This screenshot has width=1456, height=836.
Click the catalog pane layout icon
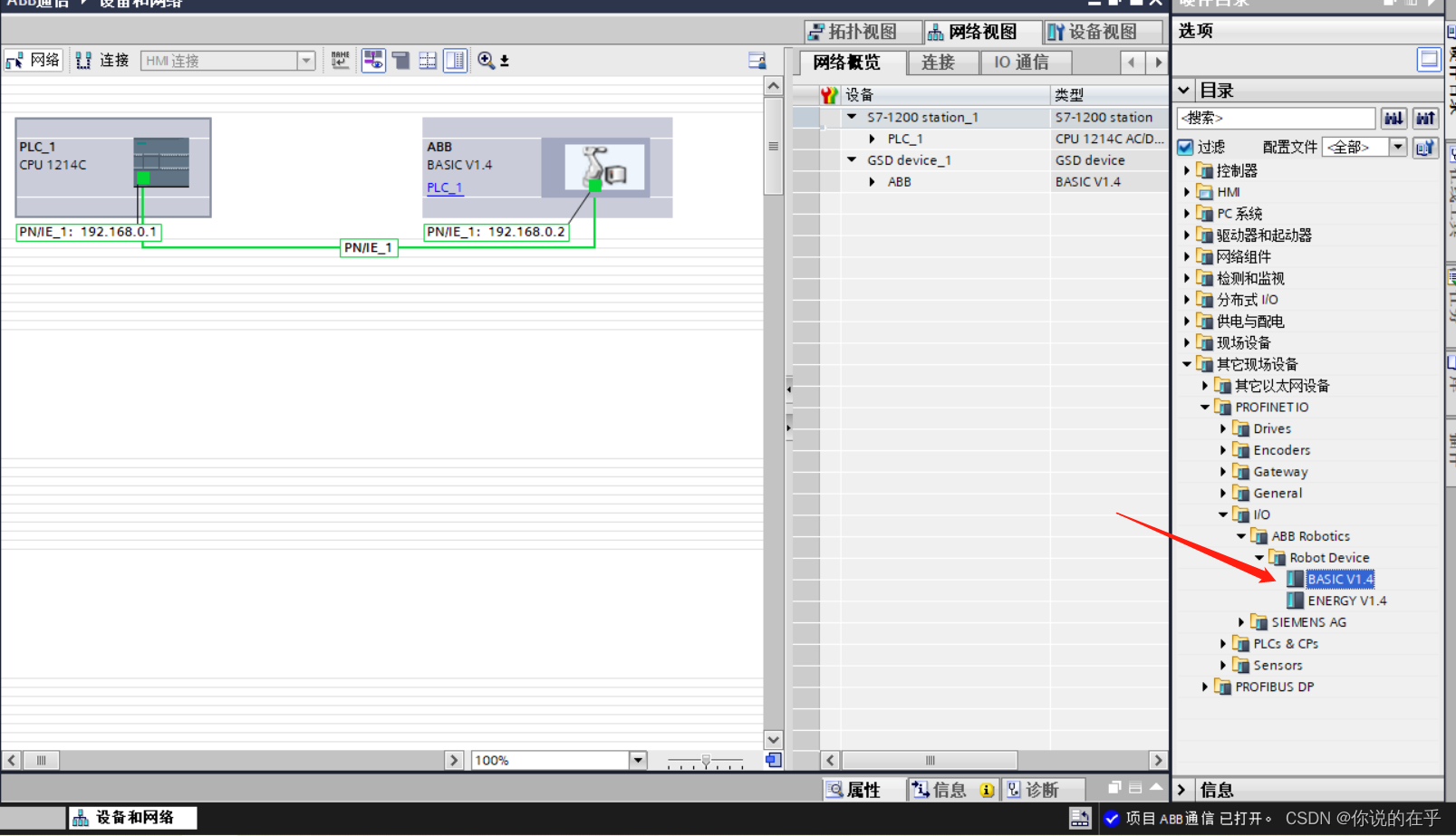pyautogui.click(x=1428, y=60)
